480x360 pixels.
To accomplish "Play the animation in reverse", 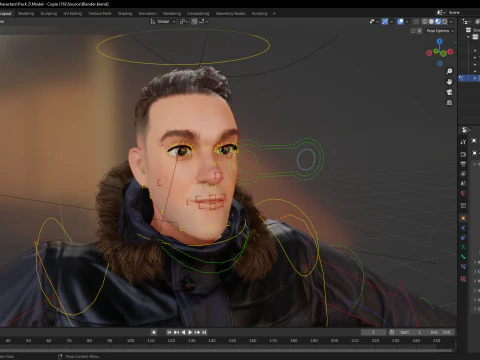I will (x=183, y=332).
